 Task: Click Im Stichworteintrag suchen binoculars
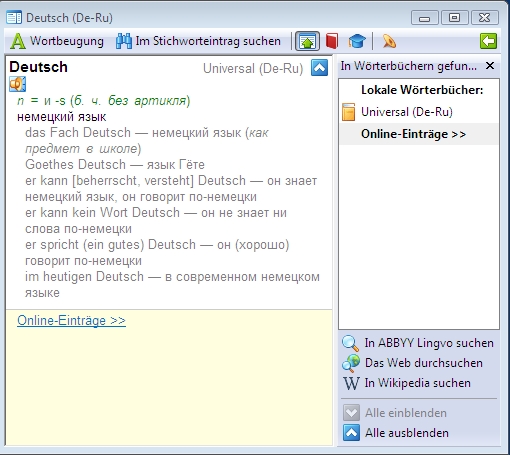tap(198, 41)
